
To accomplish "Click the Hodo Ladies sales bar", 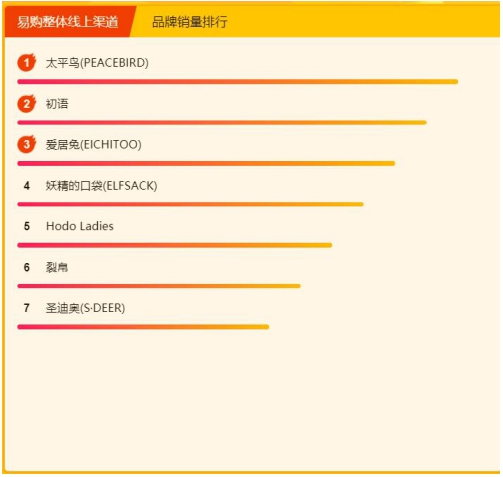I will 175,245.
